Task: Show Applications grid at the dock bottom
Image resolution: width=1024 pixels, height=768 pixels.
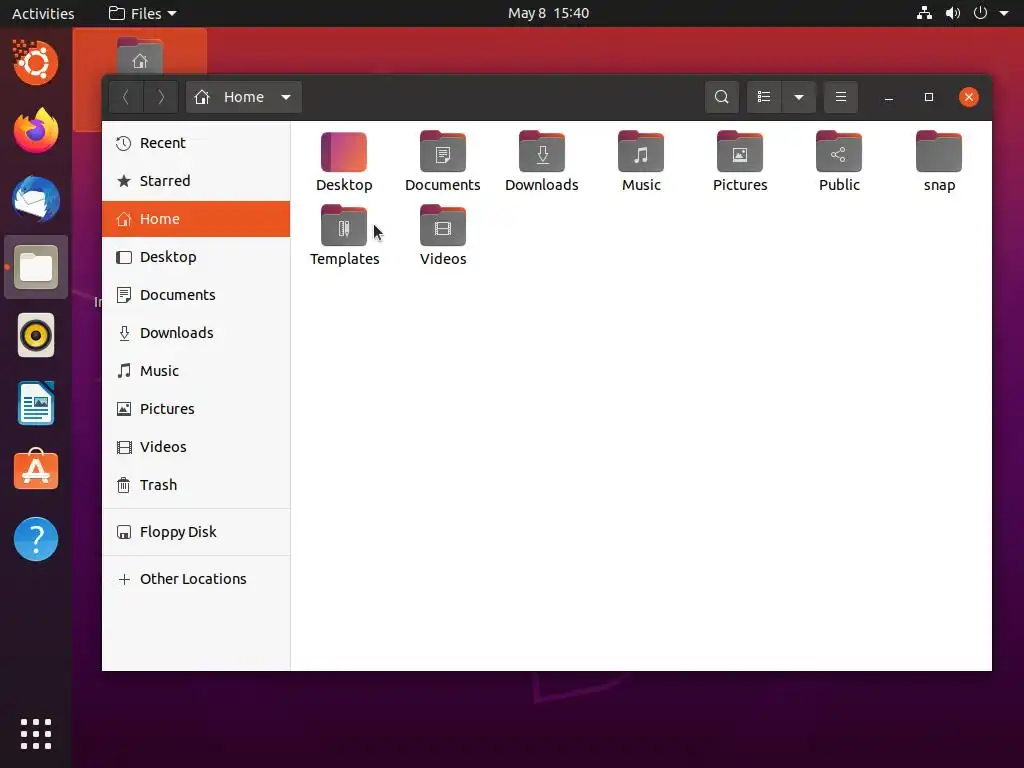Action: (36, 734)
